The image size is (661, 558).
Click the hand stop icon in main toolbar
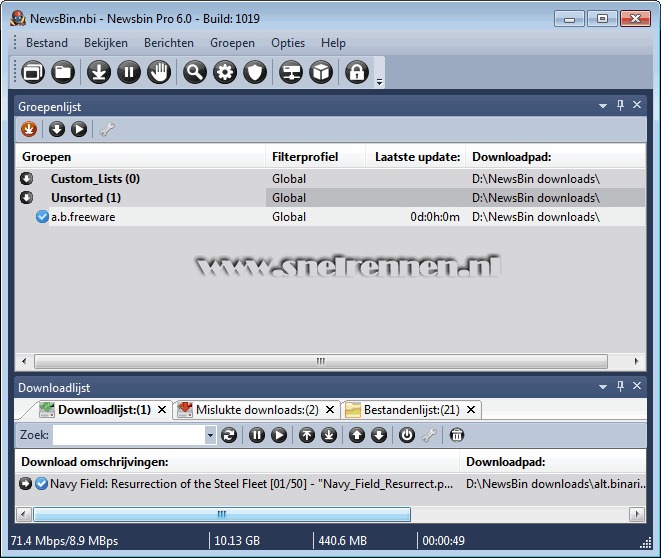pyautogui.click(x=159, y=72)
